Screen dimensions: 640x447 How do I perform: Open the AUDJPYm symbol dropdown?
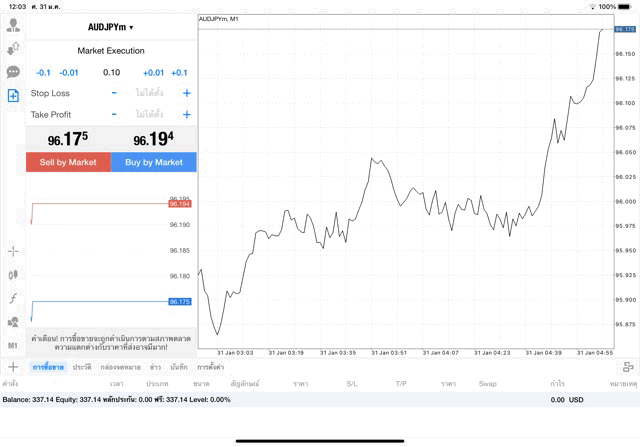pos(111,27)
